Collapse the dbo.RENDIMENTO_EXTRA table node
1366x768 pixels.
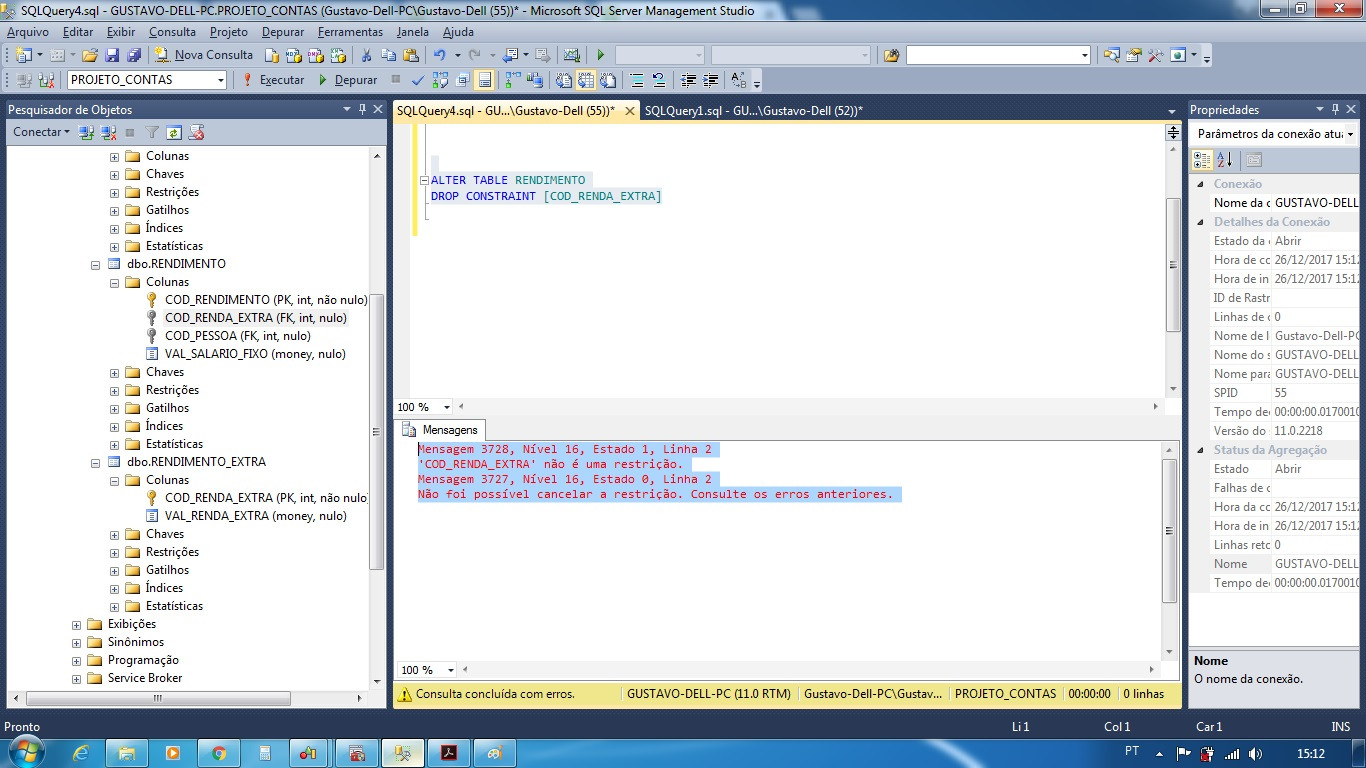(96, 462)
